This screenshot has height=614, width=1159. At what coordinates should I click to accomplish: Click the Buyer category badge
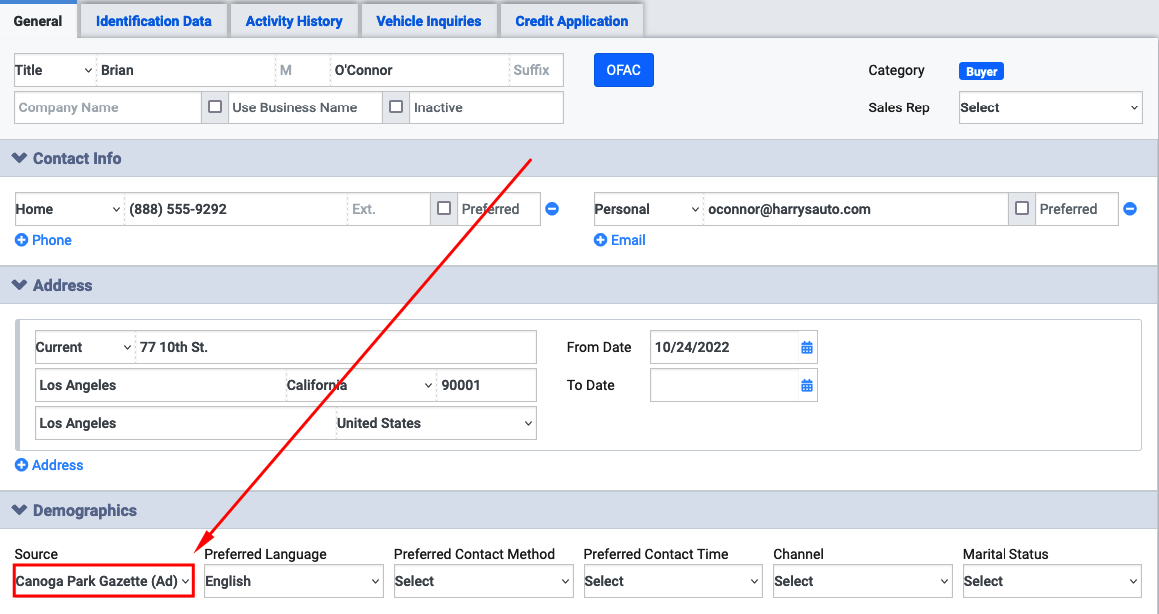(x=980, y=72)
